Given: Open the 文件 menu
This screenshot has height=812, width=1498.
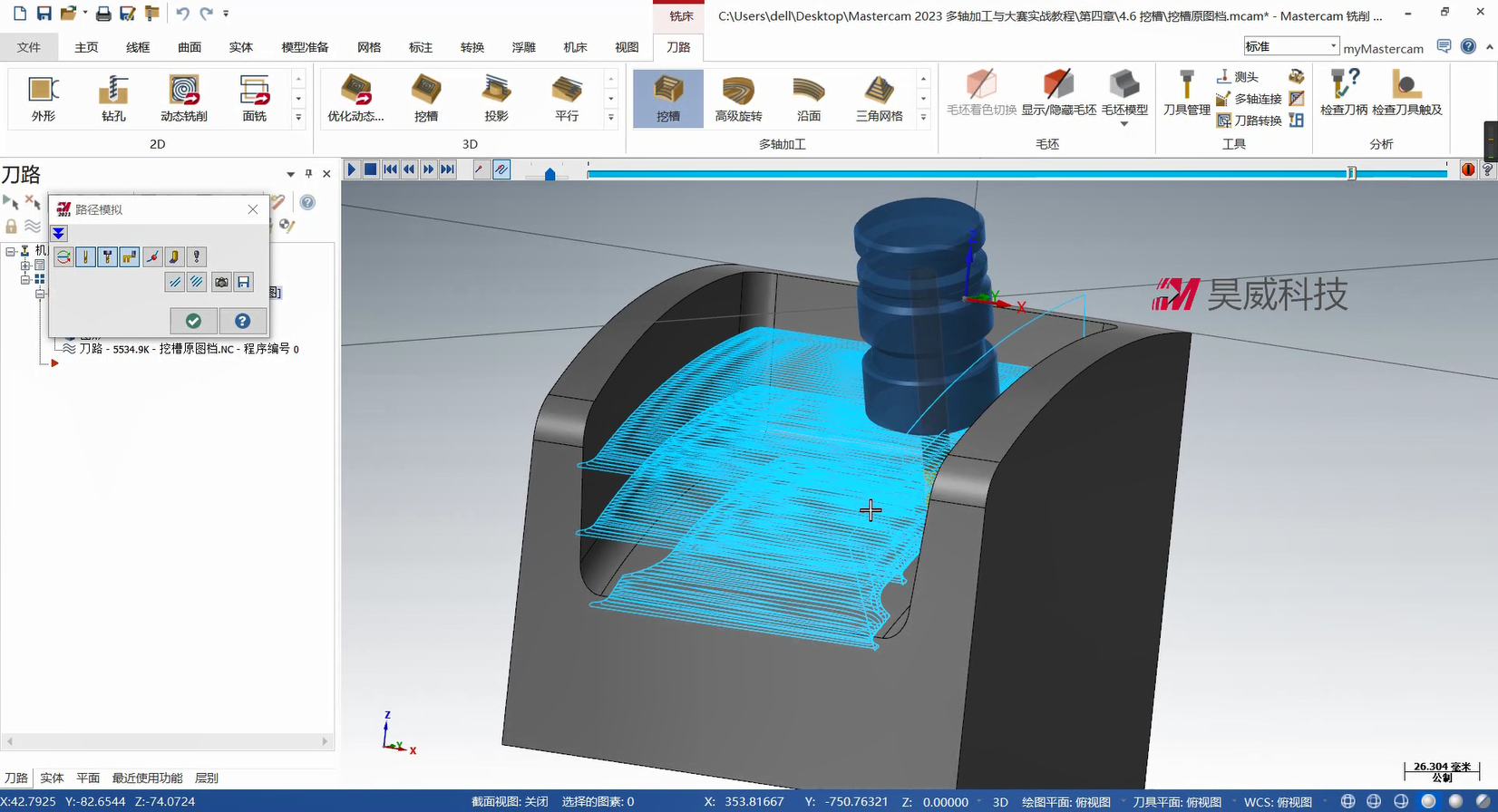Looking at the screenshot, I should pyautogui.click(x=29, y=47).
